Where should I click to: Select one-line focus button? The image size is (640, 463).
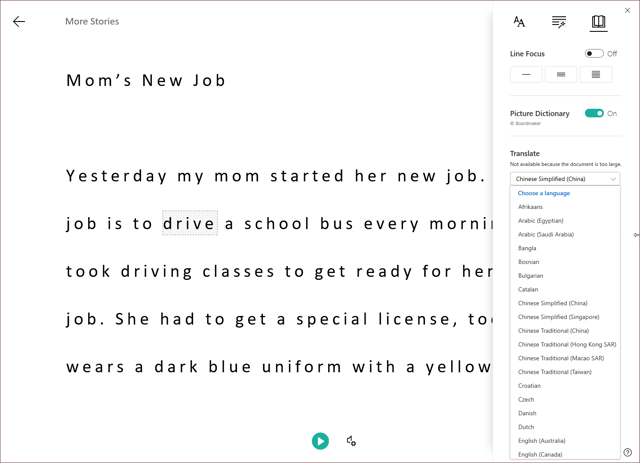tap(526, 74)
